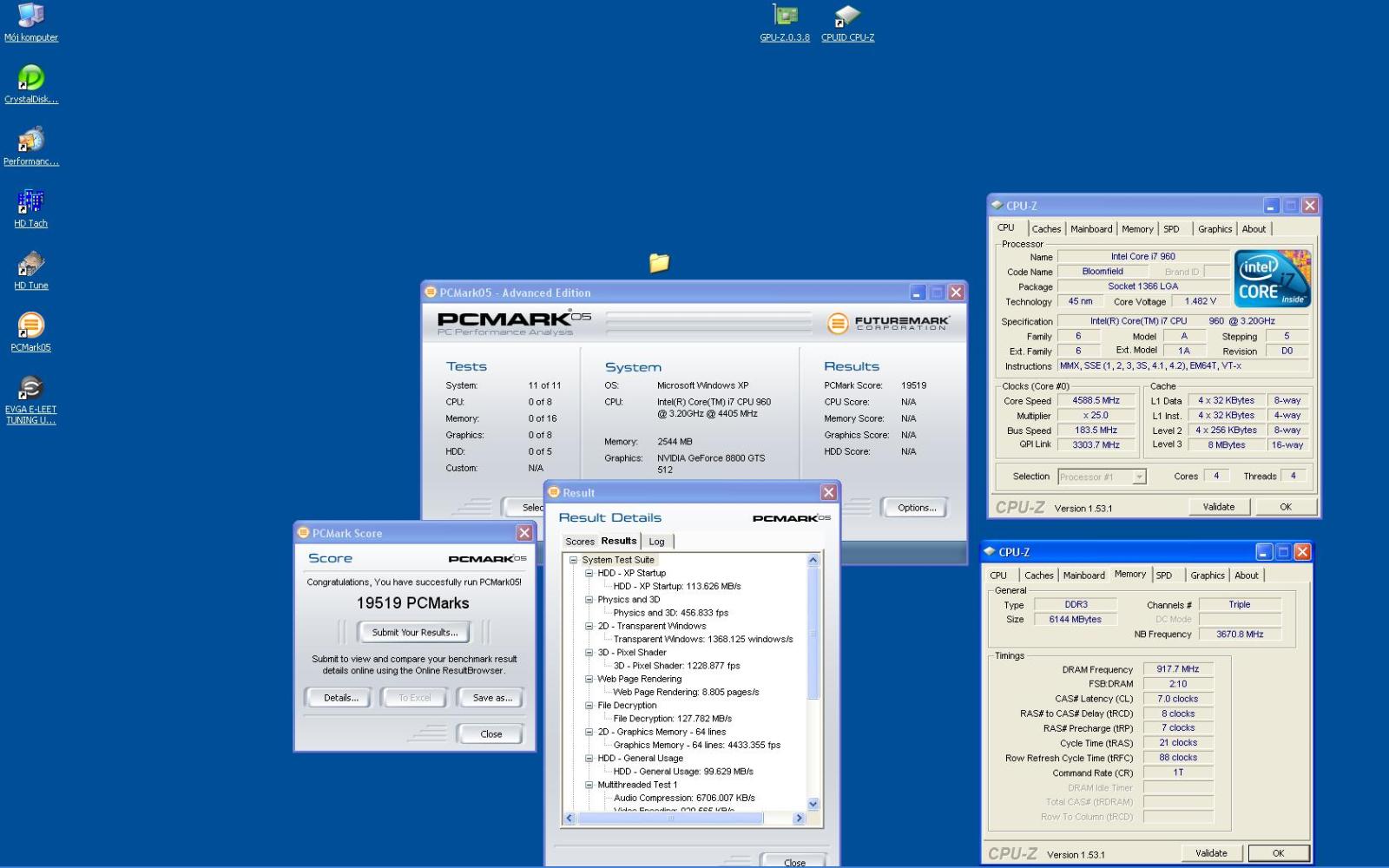Click horizontal scrollbar right arrow in Result
This screenshot has height=868, width=1389.
pos(799,818)
